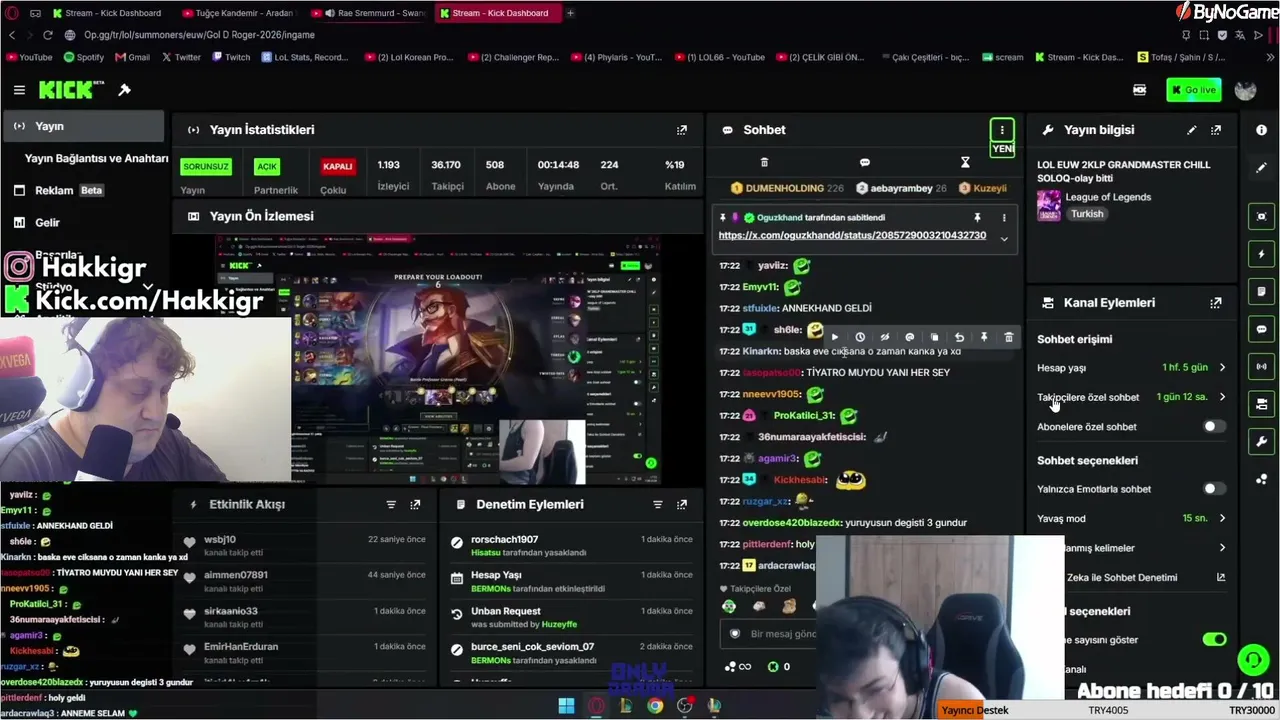The width and height of the screenshot is (1280, 720).
Task: Turn off the green sayısını göster switch
Action: pyautogui.click(x=1214, y=639)
